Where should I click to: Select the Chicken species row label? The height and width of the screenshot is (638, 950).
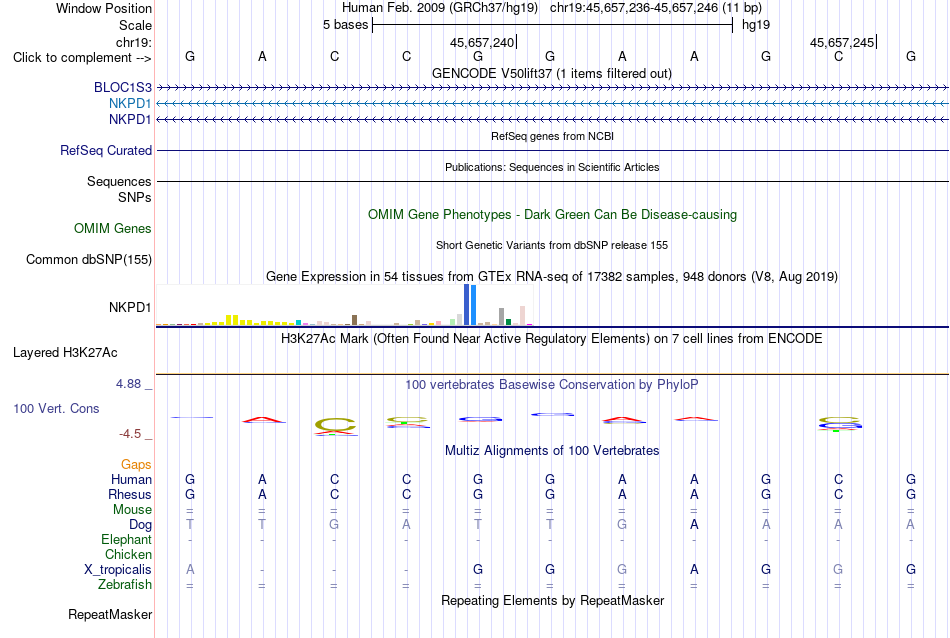(128, 554)
